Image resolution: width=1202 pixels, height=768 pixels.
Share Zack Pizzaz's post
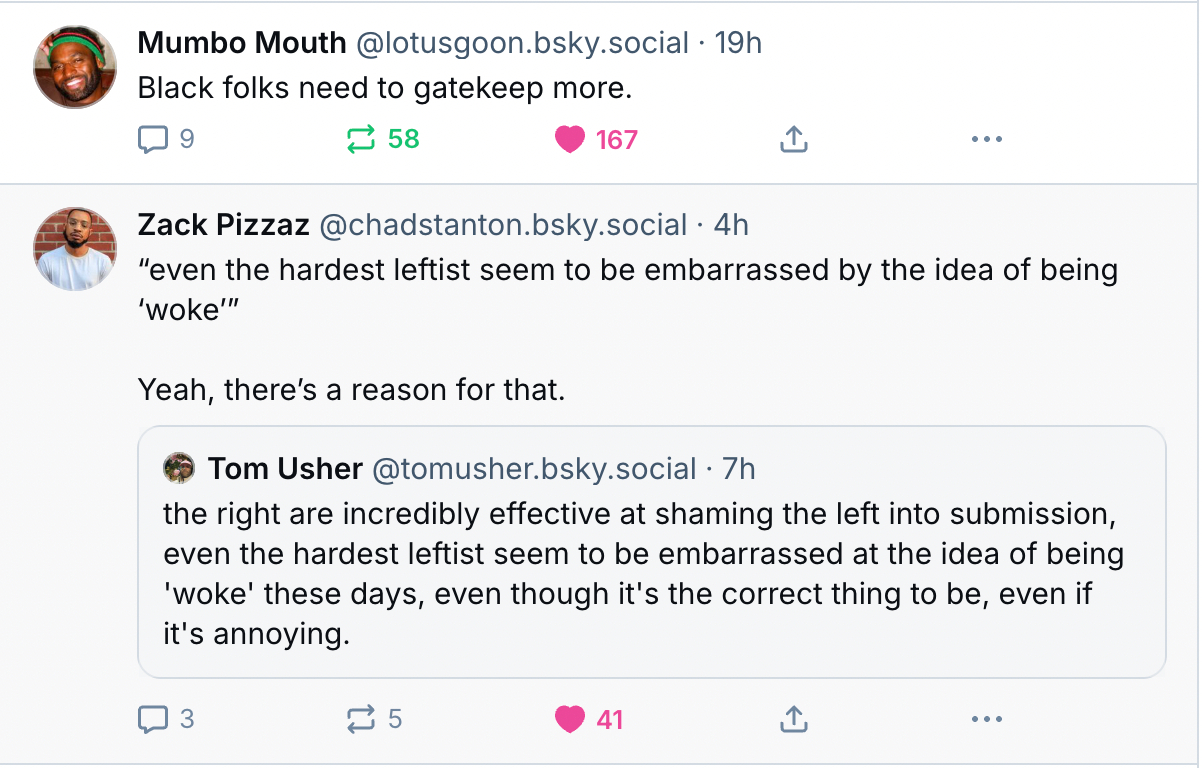click(x=793, y=718)
